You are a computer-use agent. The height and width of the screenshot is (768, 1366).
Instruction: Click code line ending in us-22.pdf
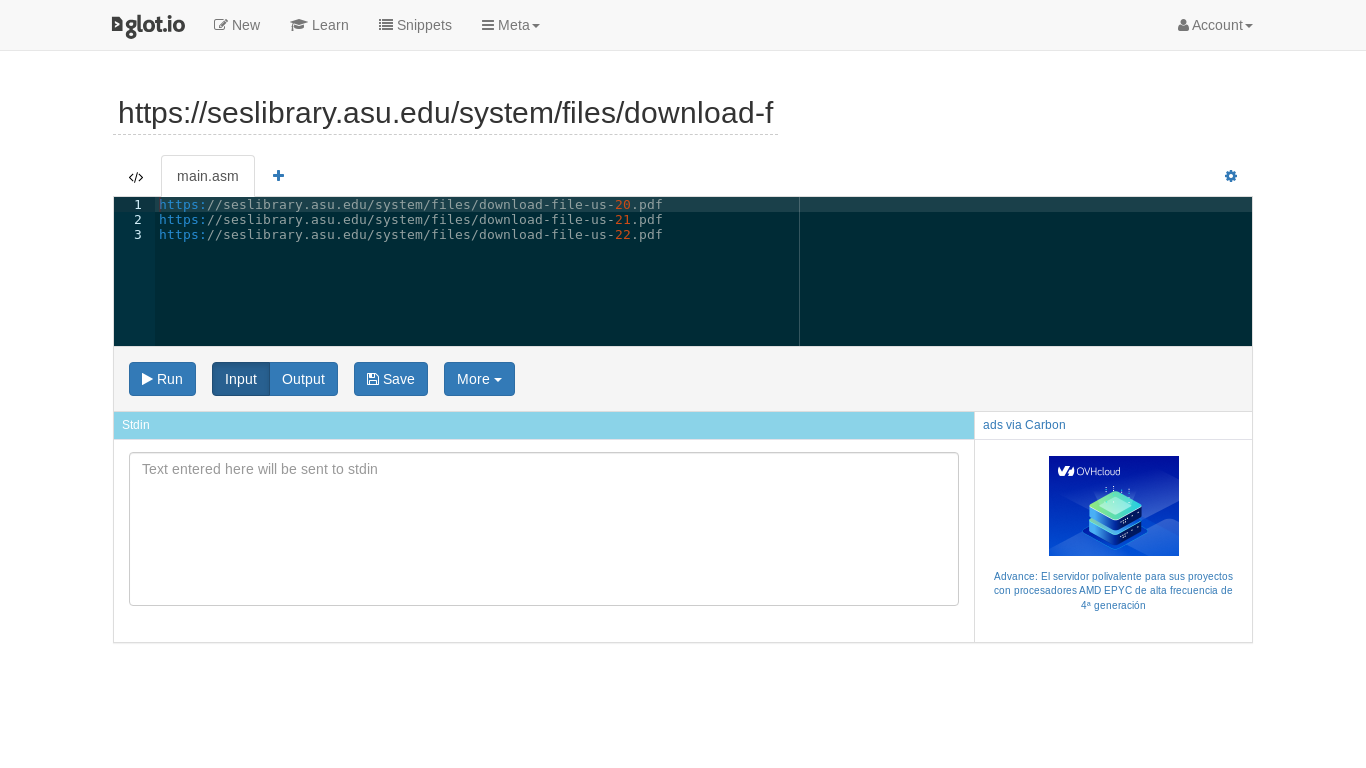(411, 235)
